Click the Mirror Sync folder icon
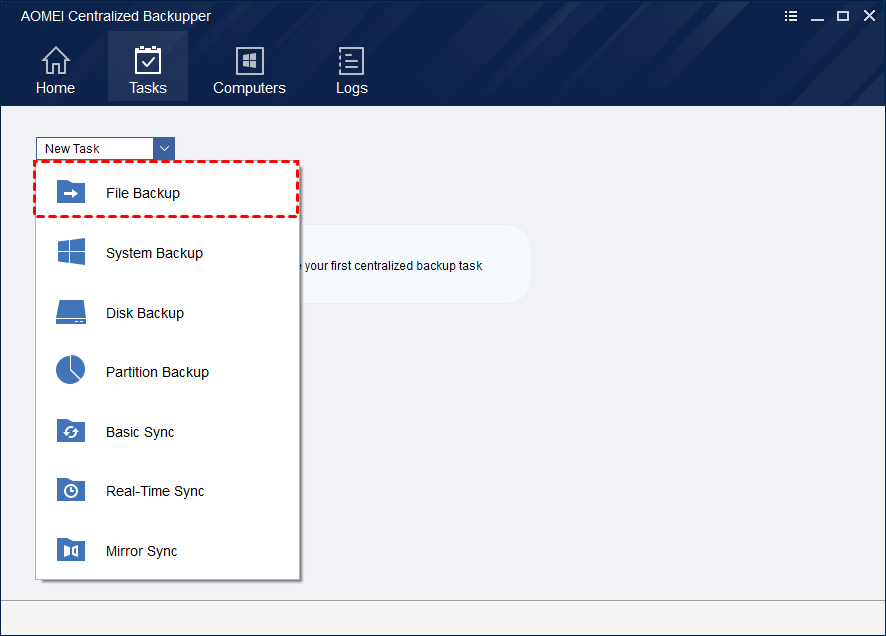Image resolution: width=886 pixels, height=636 pixels. pos(71,550)
